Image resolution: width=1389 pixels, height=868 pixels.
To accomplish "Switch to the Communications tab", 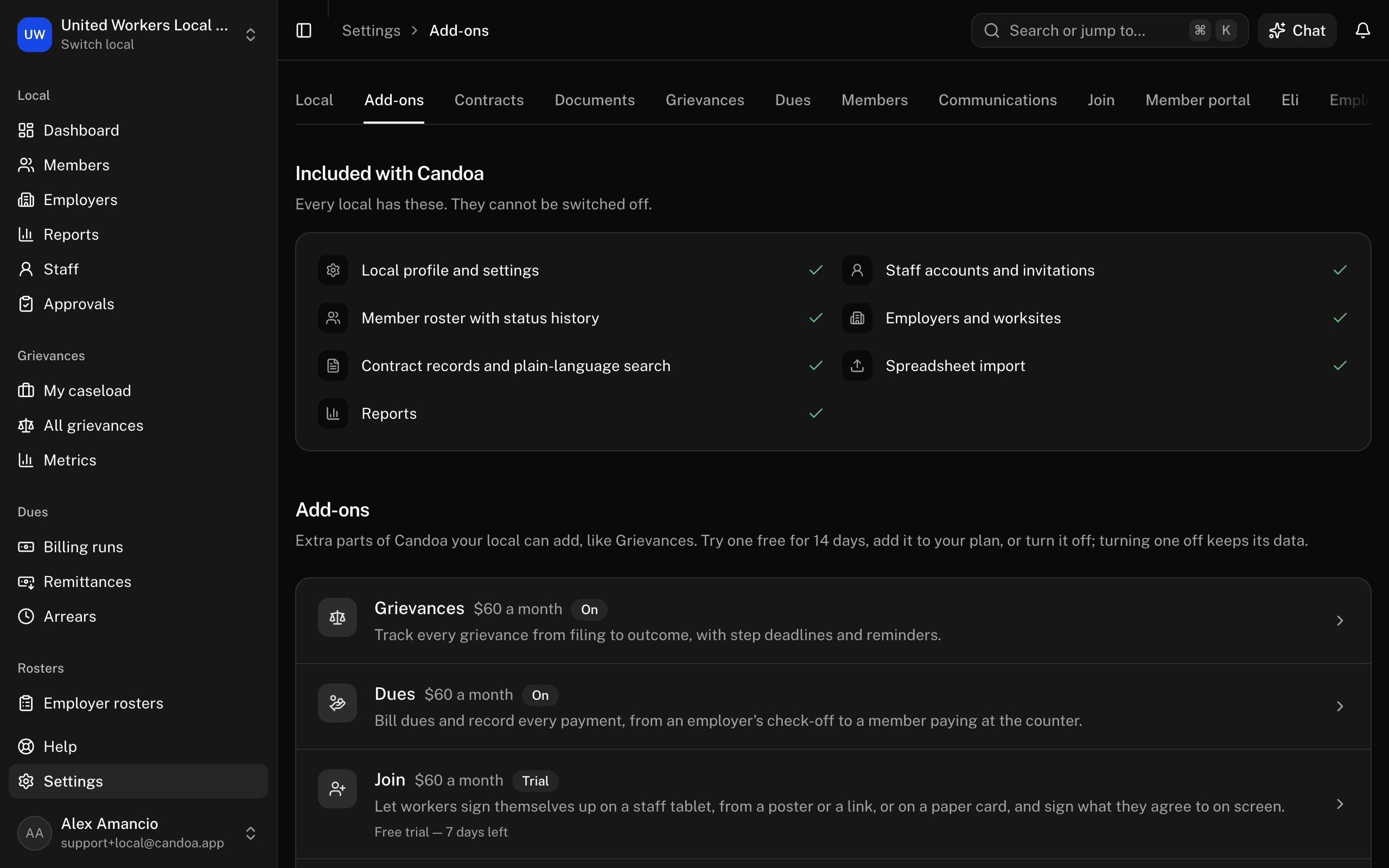I will [x=998, y=100].
